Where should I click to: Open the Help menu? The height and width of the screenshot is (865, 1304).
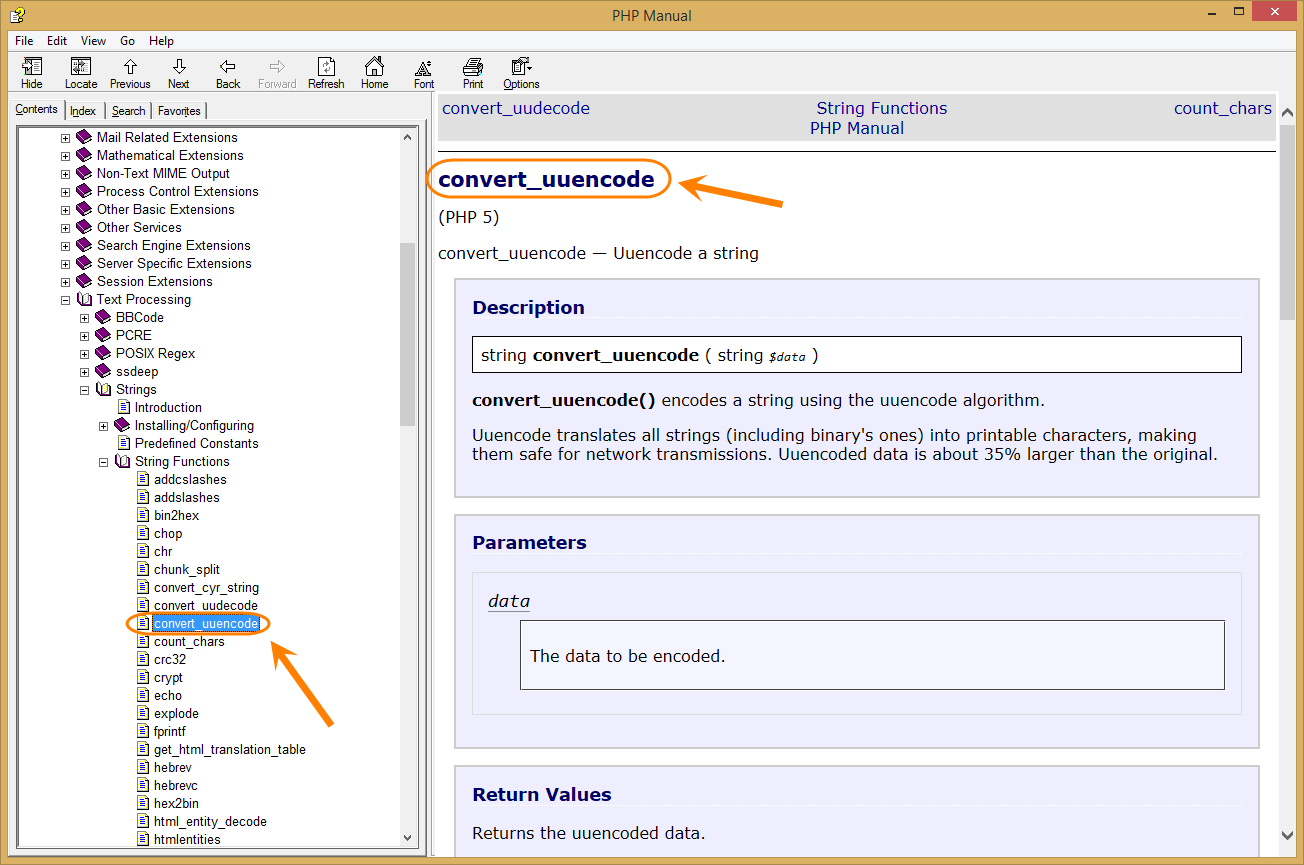click(161, 41)
